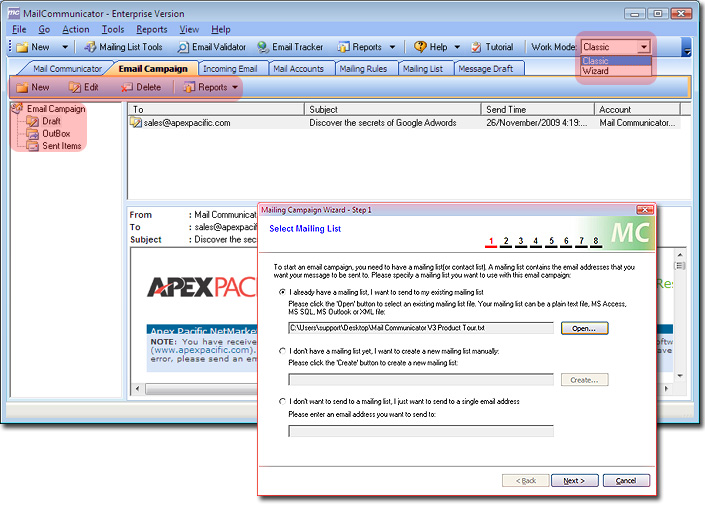Click the Open... button in wizard
The width and height of the screenshot is (705, 510).
584,328
